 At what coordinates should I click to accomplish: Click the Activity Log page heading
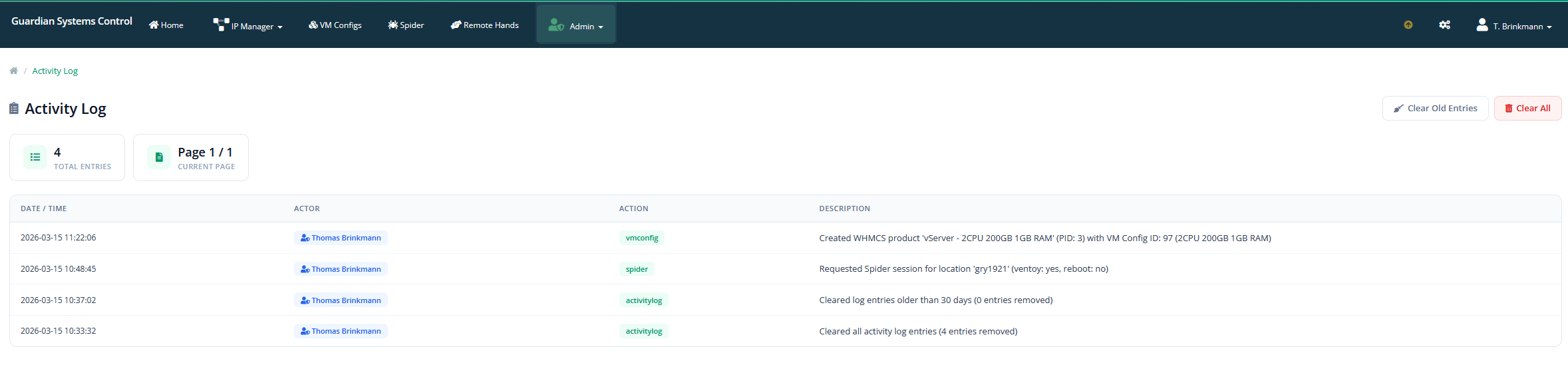[x=65, y=109]
